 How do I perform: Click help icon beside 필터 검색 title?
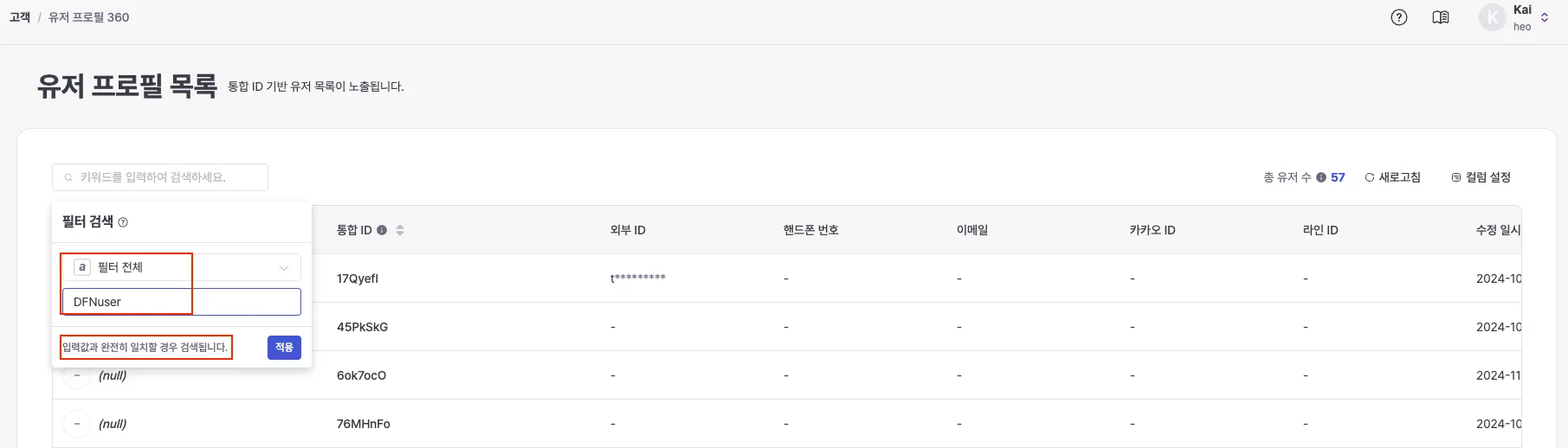pos(123,222)
